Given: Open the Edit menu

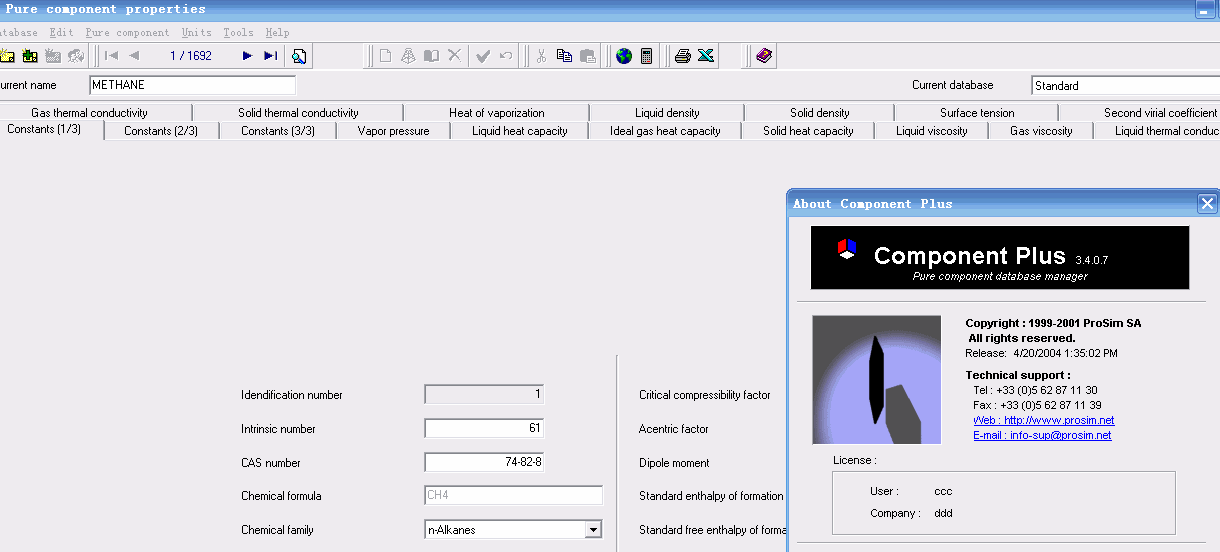Looking at the screenshot, I should [62, 33].
